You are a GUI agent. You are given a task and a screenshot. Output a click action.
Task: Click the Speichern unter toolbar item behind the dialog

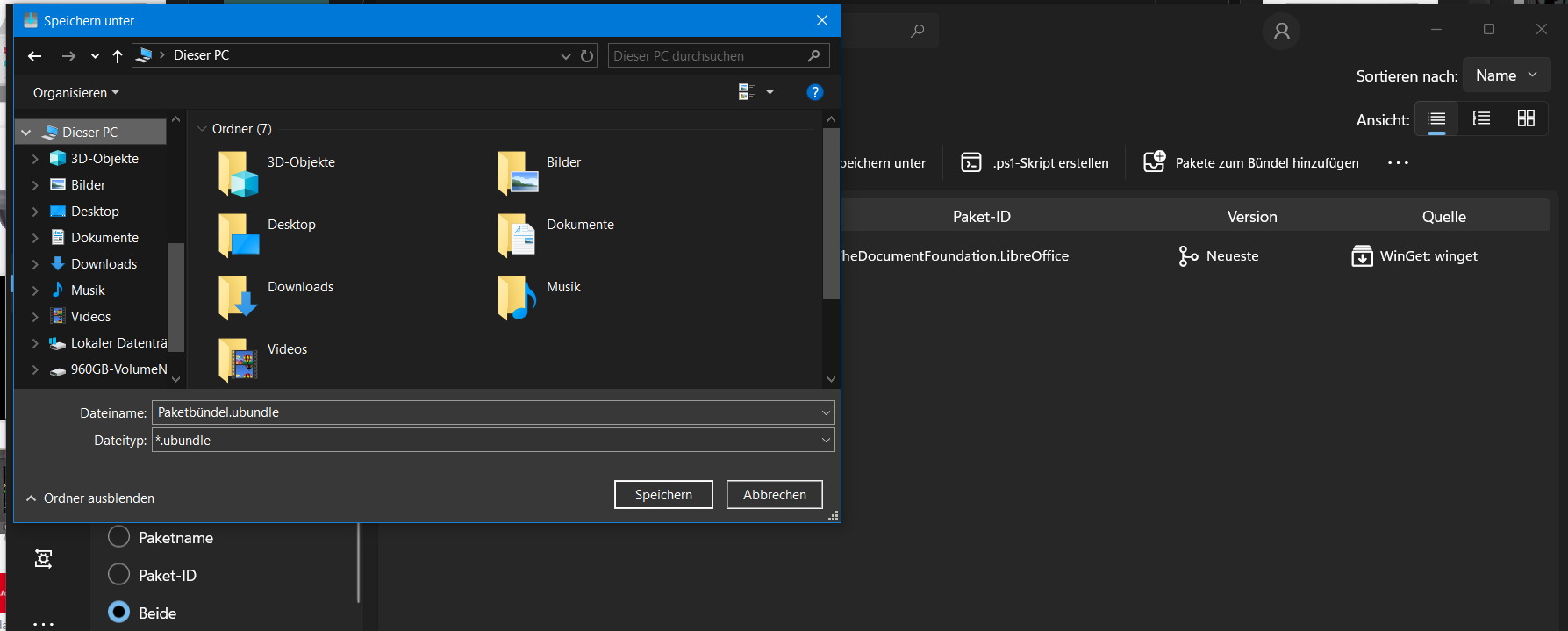coord(884,162)
